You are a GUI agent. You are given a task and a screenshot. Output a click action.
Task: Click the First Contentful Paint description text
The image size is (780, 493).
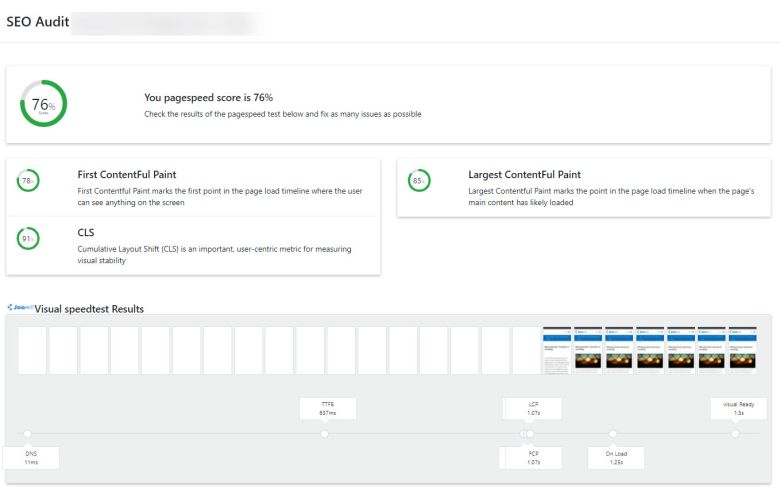[220, 197]
